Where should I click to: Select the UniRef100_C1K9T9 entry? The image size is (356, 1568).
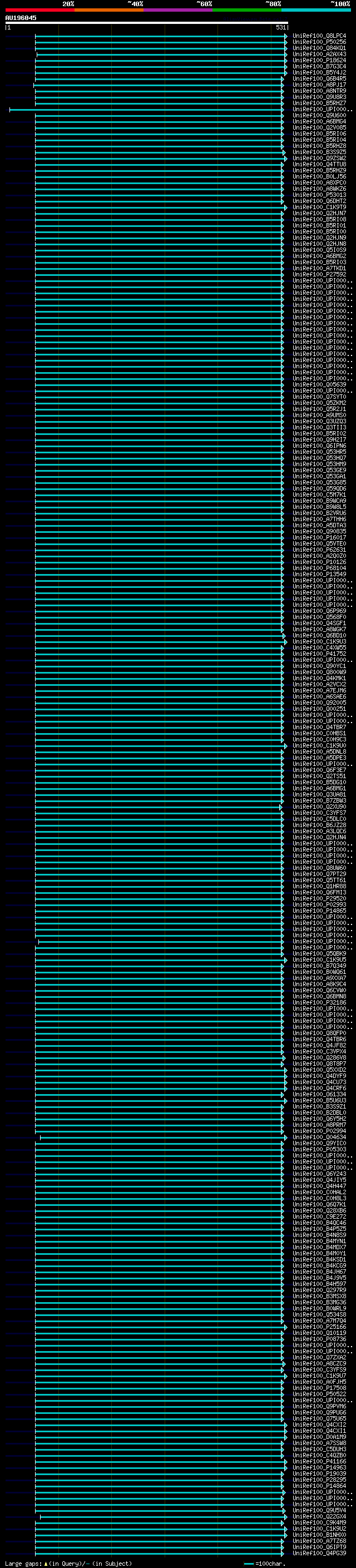pyautogui.click(x=319, y=207)
